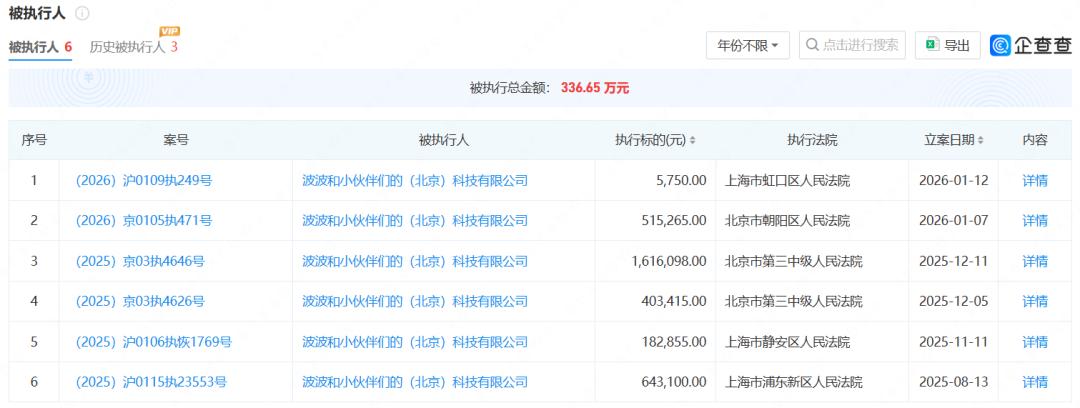Image resolution: width=1080 pixels, height=408 pixels.
Task: Sort by 执行标的(元) column arrows
Action: [x=692, y=141]
